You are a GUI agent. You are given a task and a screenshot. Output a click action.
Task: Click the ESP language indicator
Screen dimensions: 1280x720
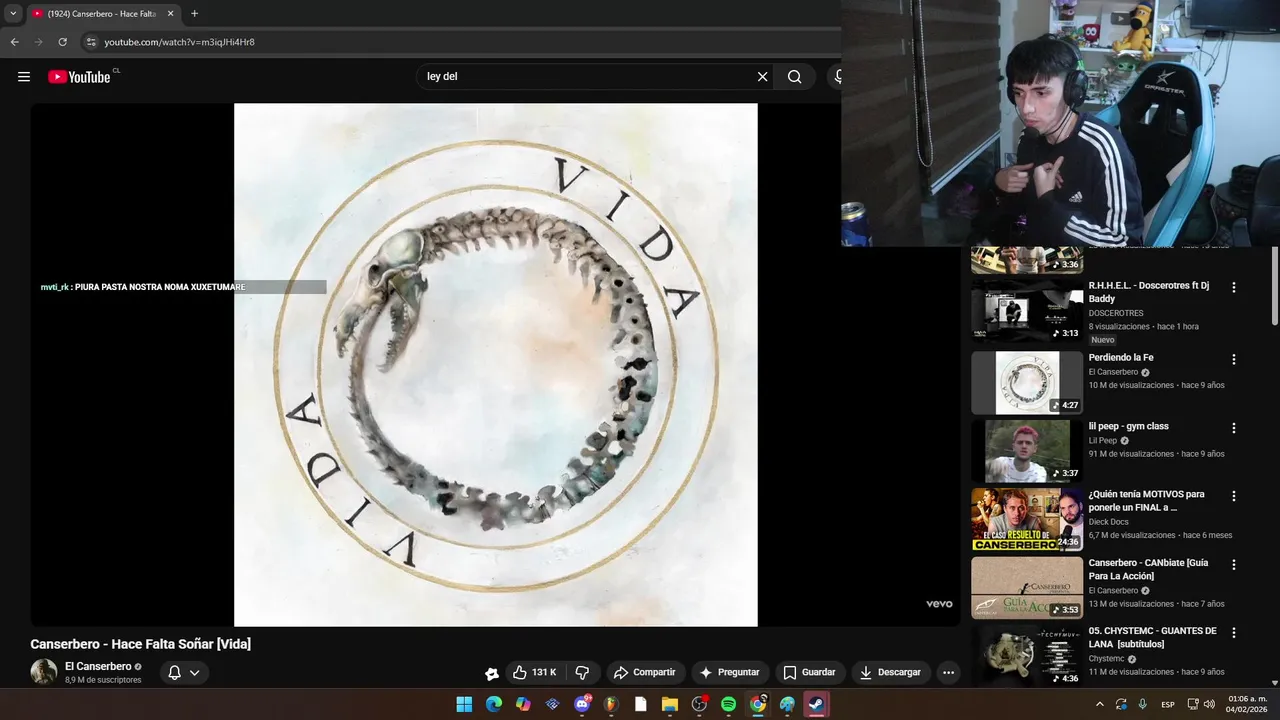tap(1168, 705)
